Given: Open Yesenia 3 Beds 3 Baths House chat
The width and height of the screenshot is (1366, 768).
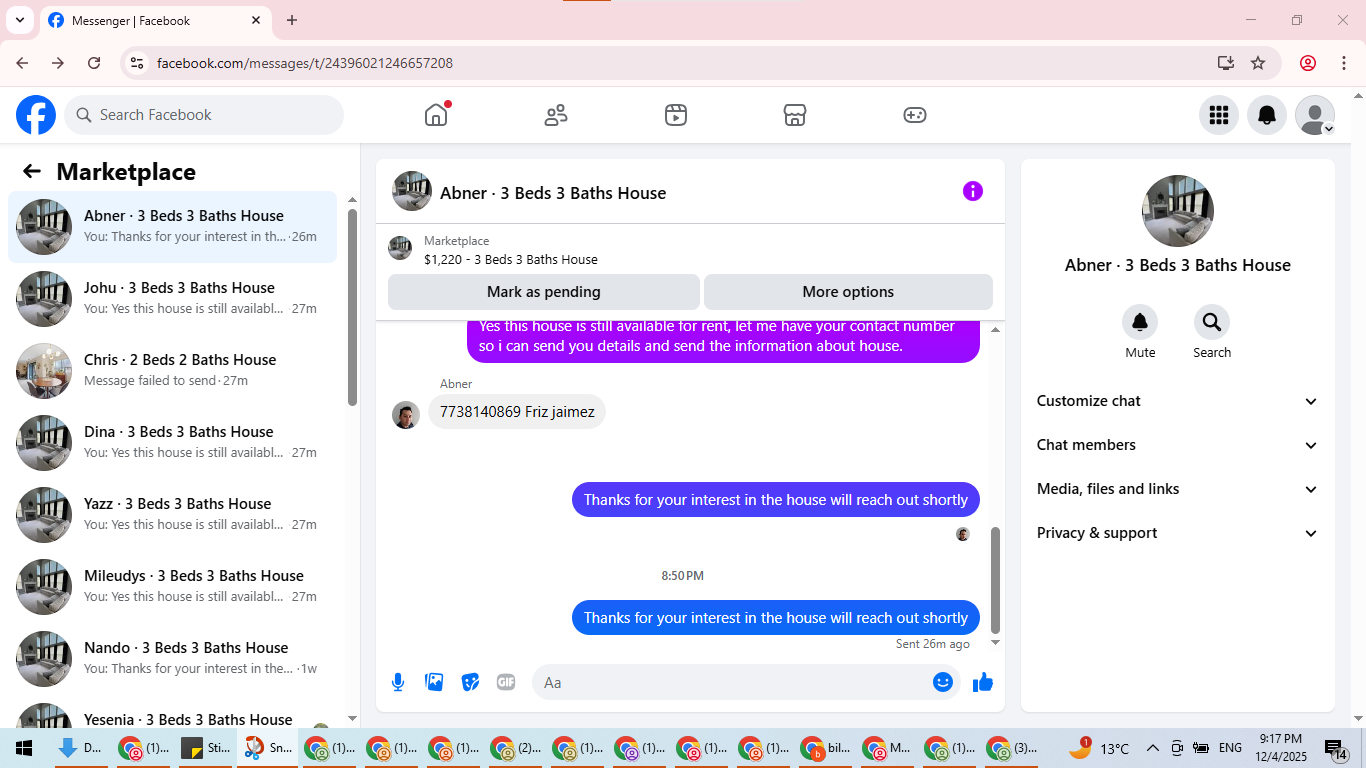Looking at the screenshot, I should 172,713.
